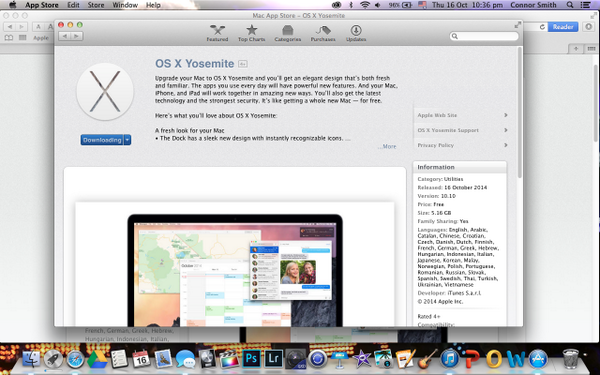Viewport: 600px width, 375px height.
Task: Open Top Charts star icon
Action: 251,33
